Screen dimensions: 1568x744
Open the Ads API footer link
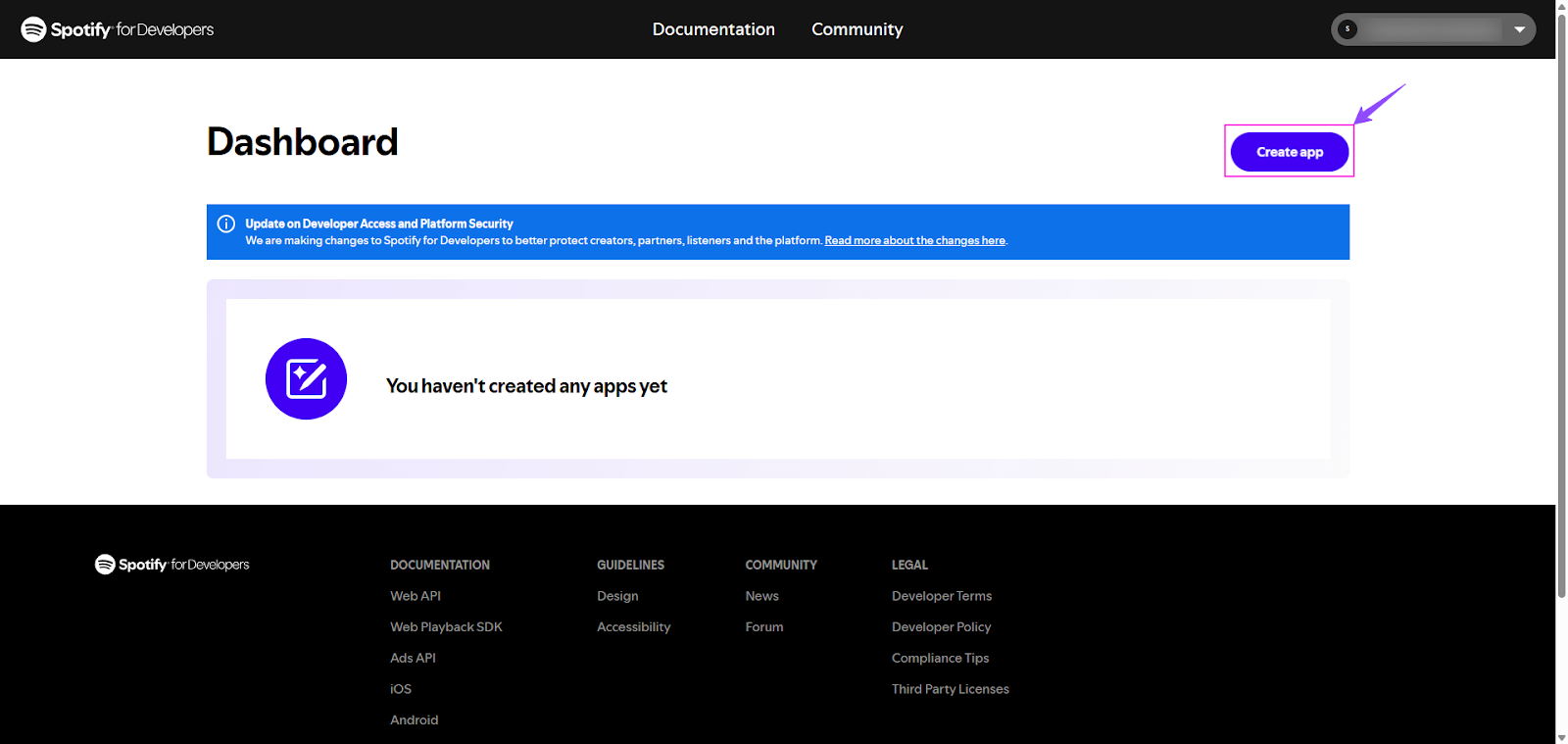413,658
